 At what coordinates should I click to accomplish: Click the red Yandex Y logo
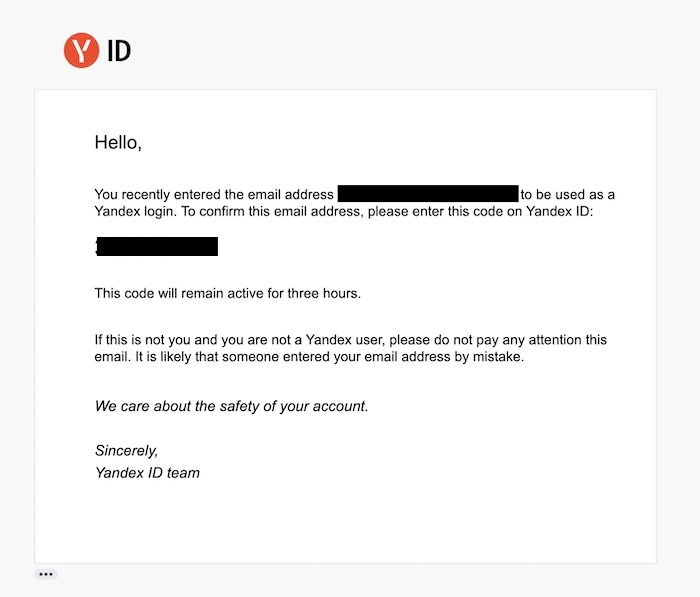tap(81, 50)
